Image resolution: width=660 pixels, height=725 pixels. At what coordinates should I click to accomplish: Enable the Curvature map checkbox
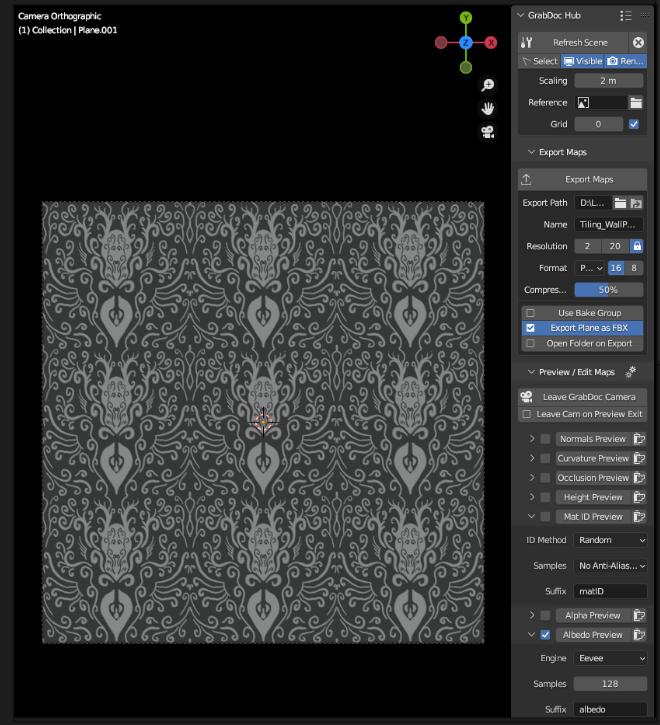[545, 458]
